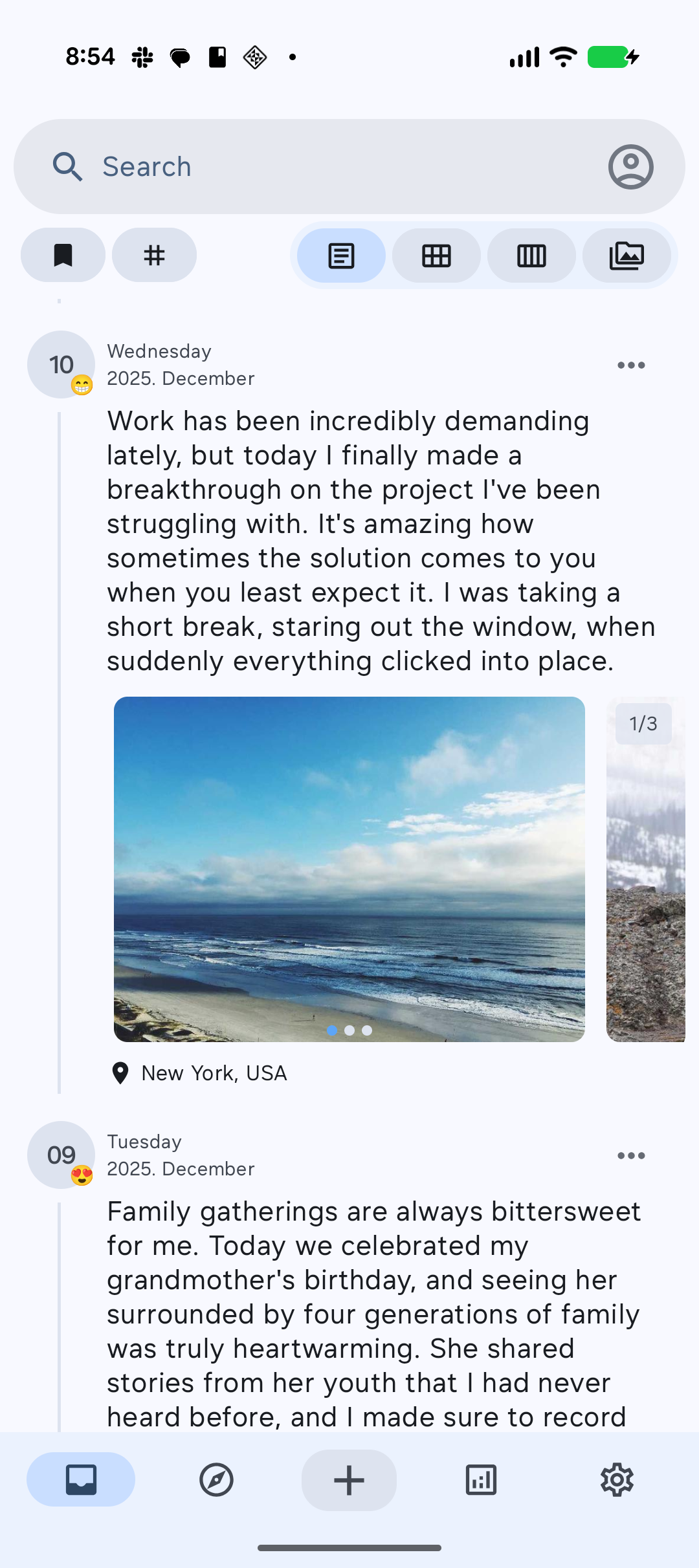Screen dimensions: 699x1568
Task: Select the column timeline view
Action: coord(531,256)
